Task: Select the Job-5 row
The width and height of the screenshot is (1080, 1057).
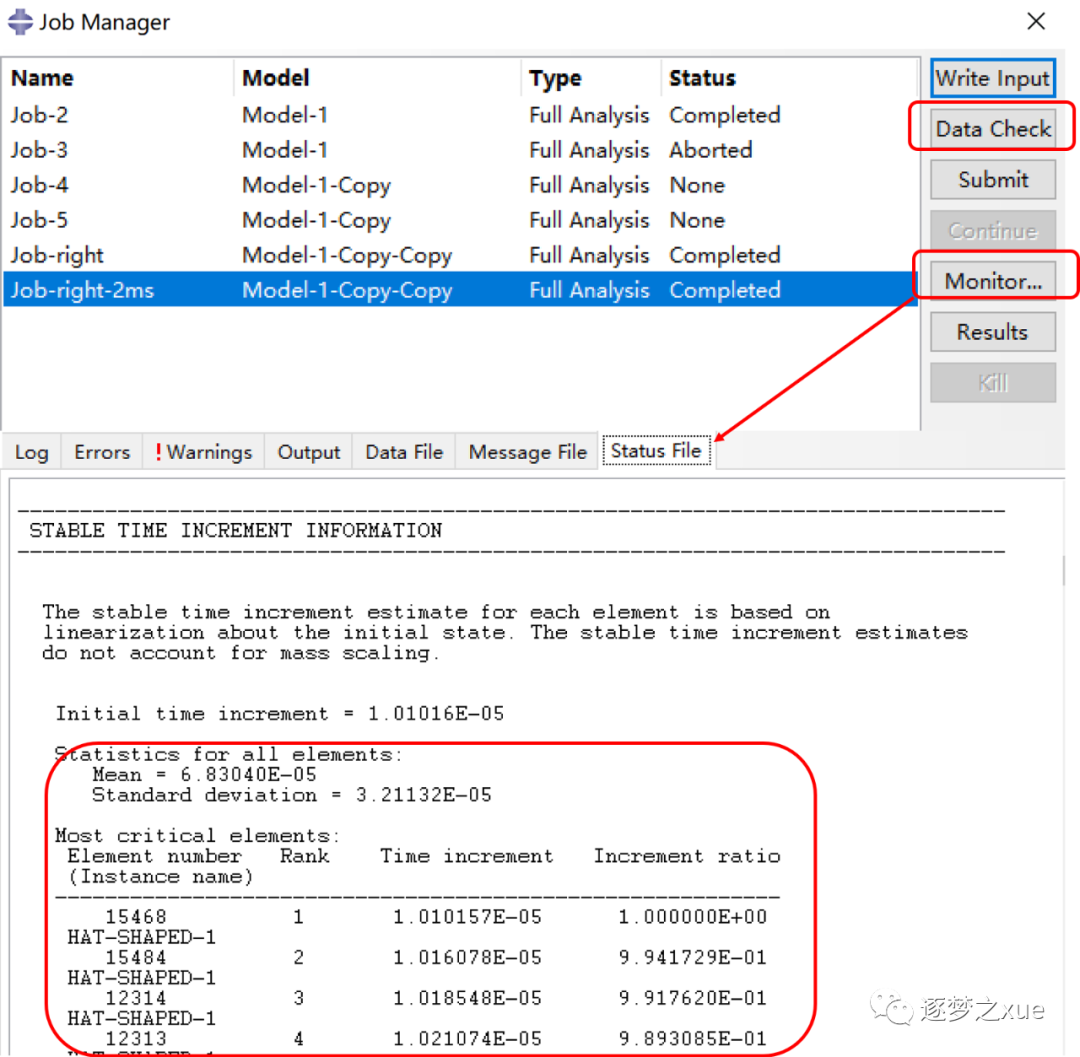Action: 460,220
